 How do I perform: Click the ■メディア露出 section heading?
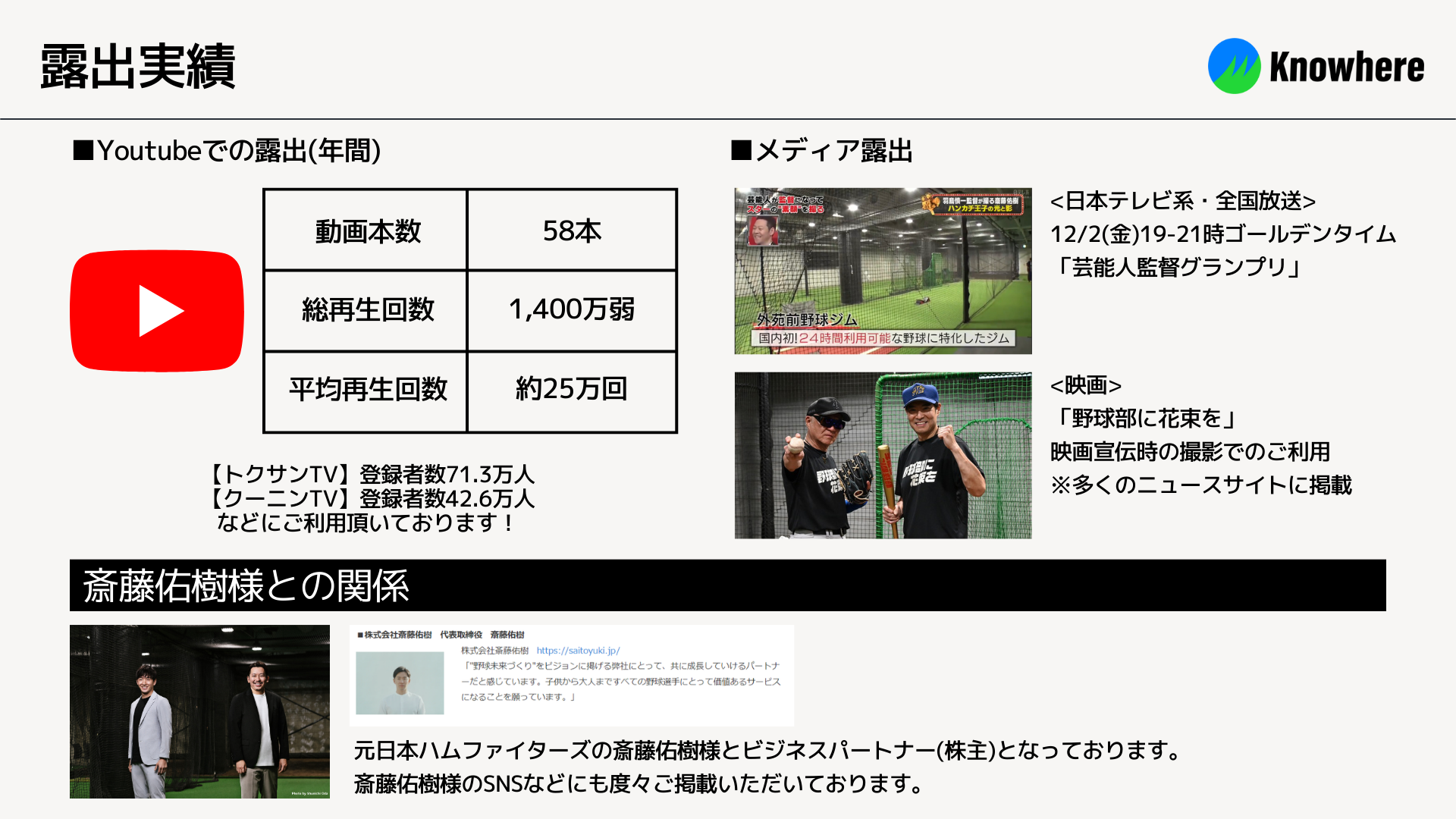(x=821, y=151)
